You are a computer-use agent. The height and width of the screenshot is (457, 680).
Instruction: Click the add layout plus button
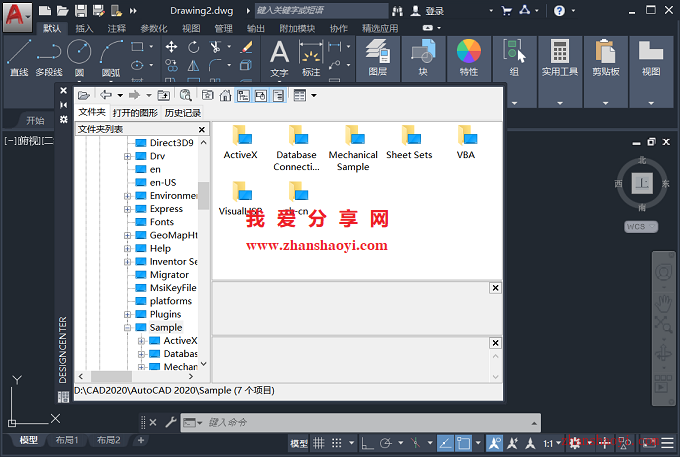coord(141,440)
